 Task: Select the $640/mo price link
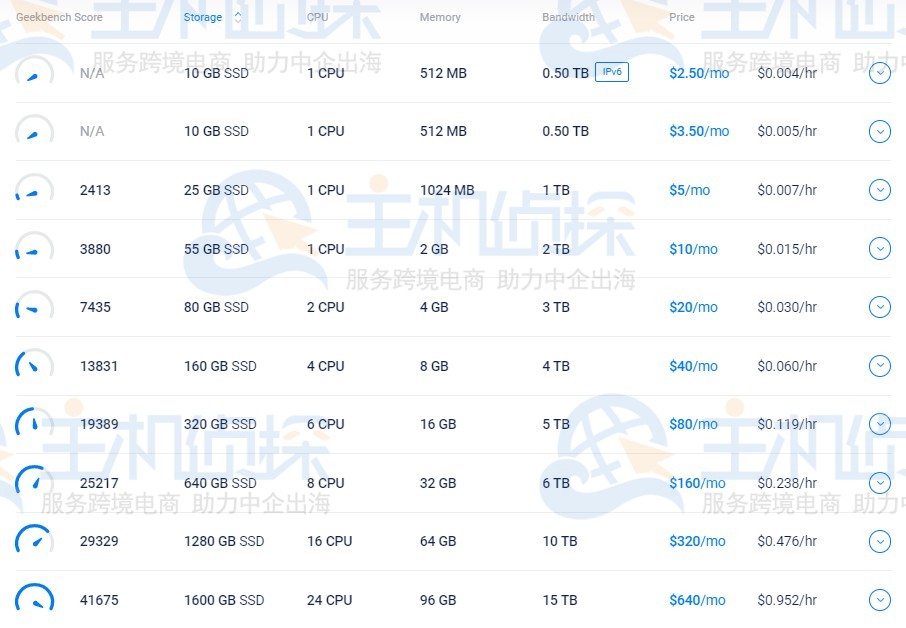(x=697, y=600)
